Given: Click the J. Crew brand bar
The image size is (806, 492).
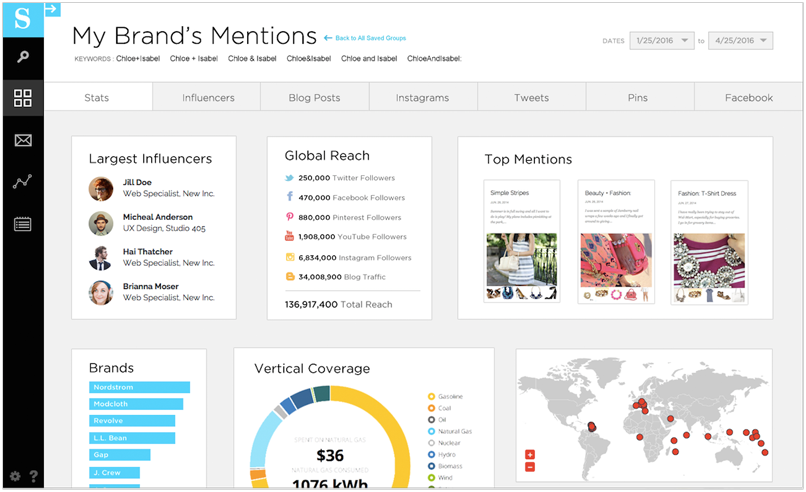Looking at the screenshot, I should click(114, 472).
